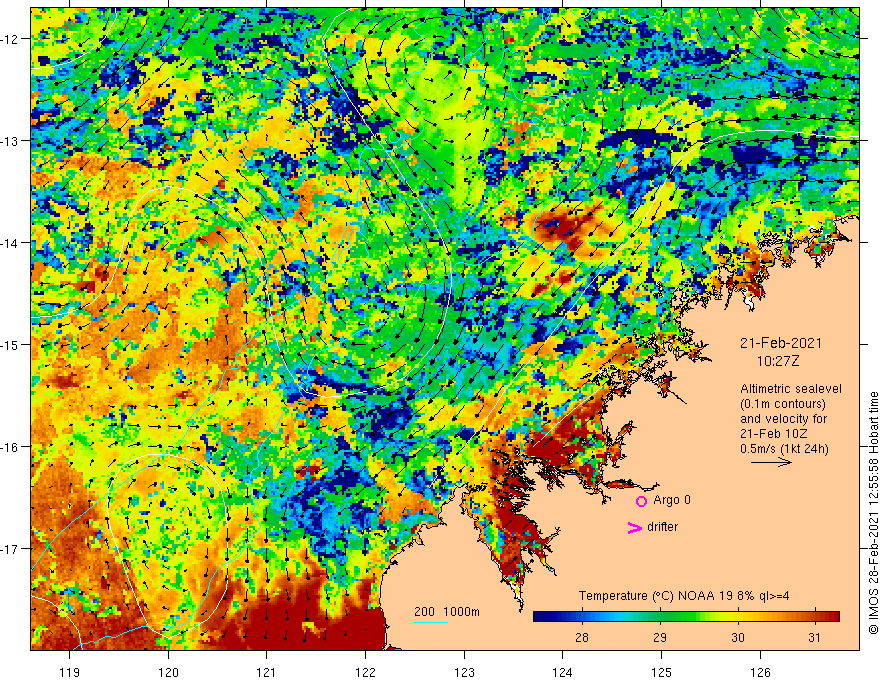This screenshot has height=680, width=880.
Task: Click longitude label 121 on bottom axis
Action: [267, 672]
